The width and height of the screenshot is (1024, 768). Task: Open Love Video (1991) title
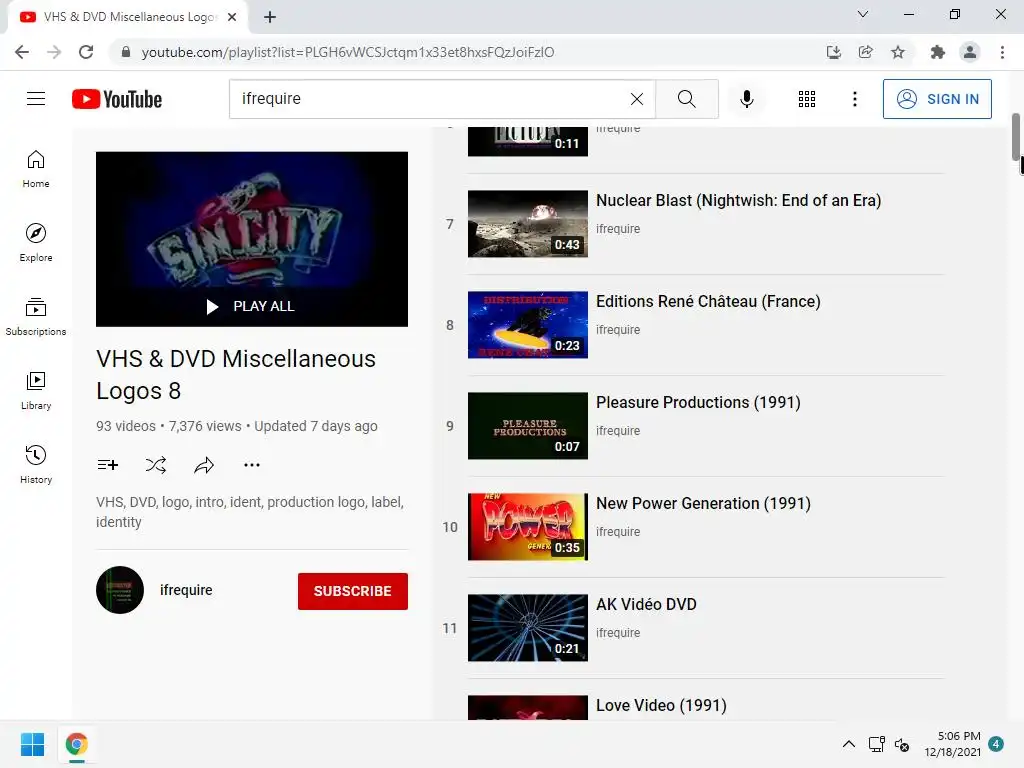tap(661, 706)
